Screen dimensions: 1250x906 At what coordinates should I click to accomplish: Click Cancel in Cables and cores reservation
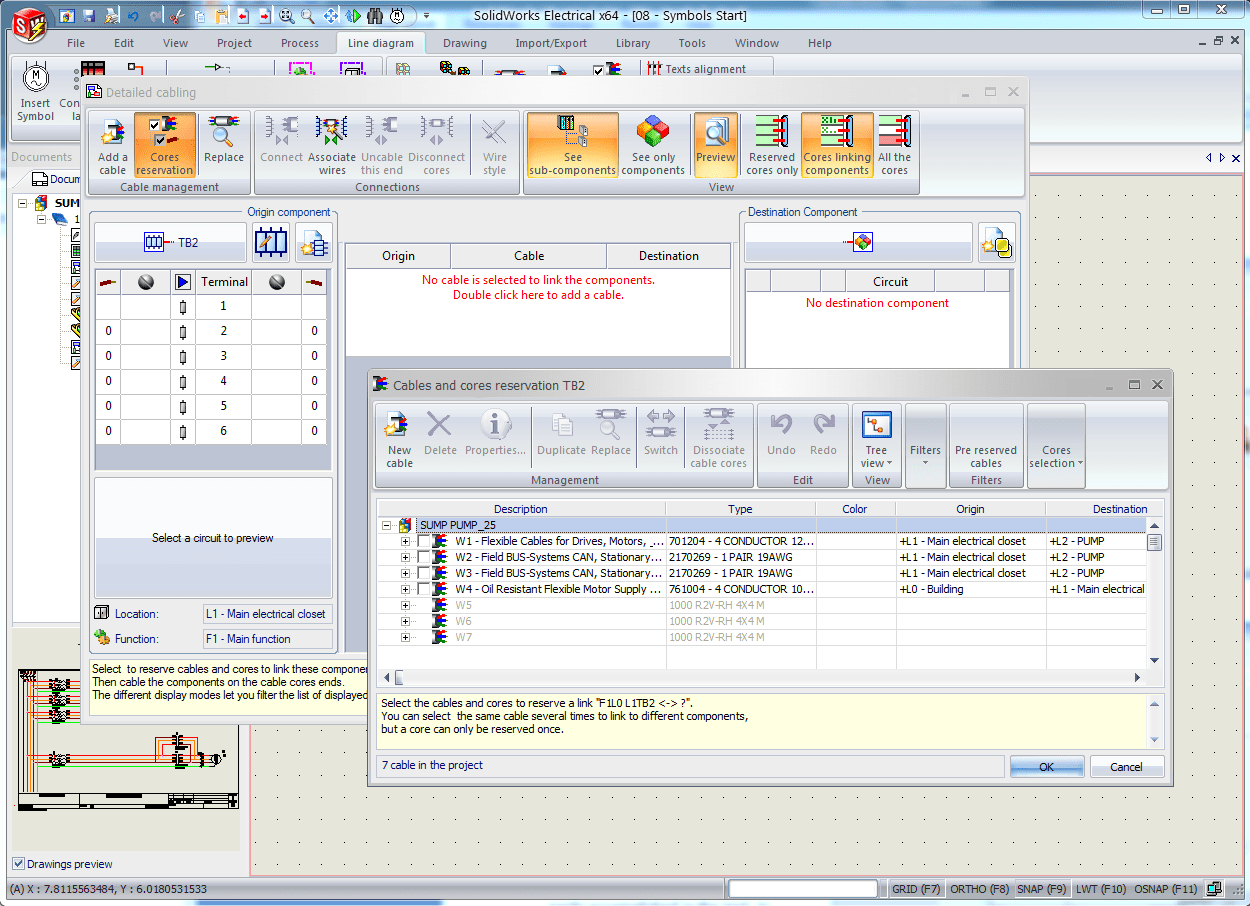1126,767
